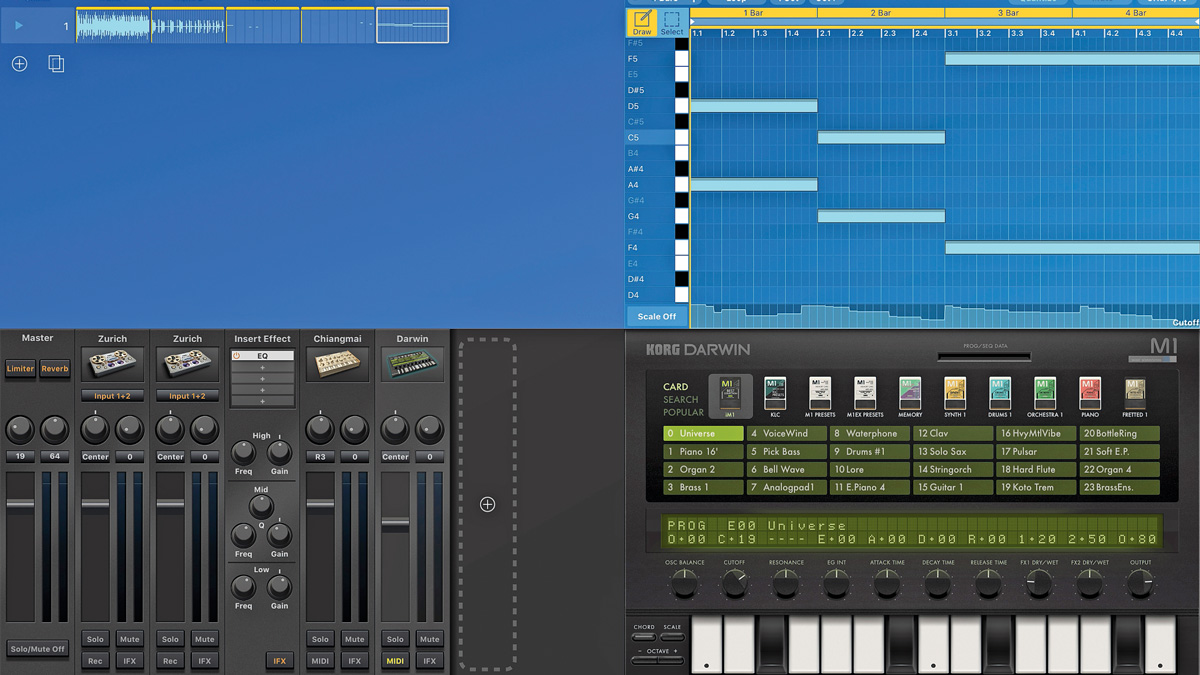Select the MEMORY card
The height and width of the screenshot is (675, 1200).
909,396
